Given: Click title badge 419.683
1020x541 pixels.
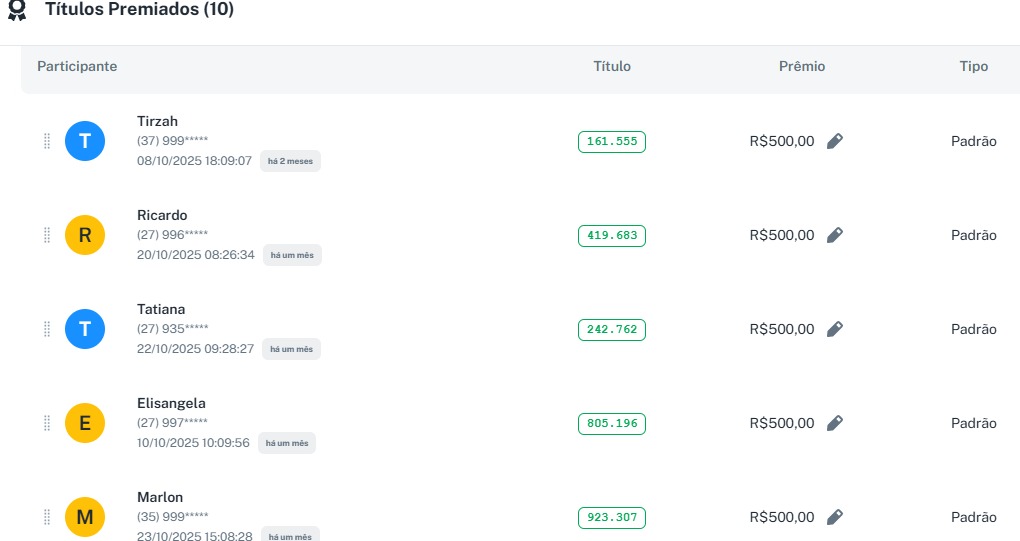Looking at the screenshot, I should point(612,235).
